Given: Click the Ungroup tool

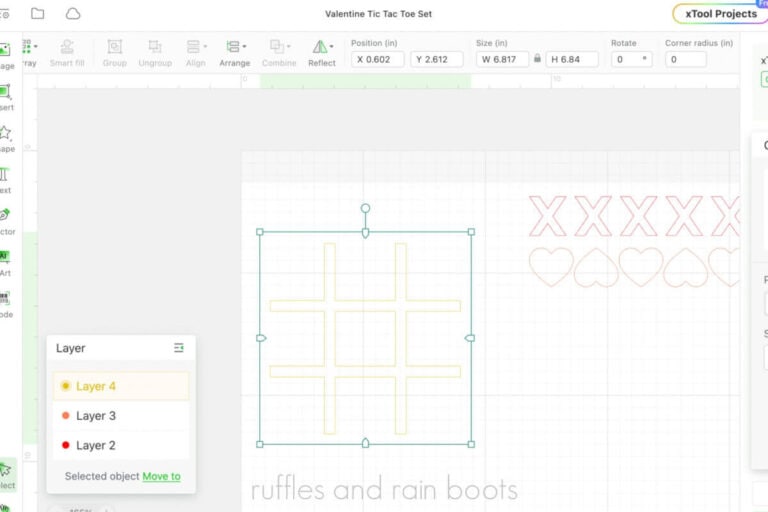Looking at the screenshot, I should click(155, 53).
